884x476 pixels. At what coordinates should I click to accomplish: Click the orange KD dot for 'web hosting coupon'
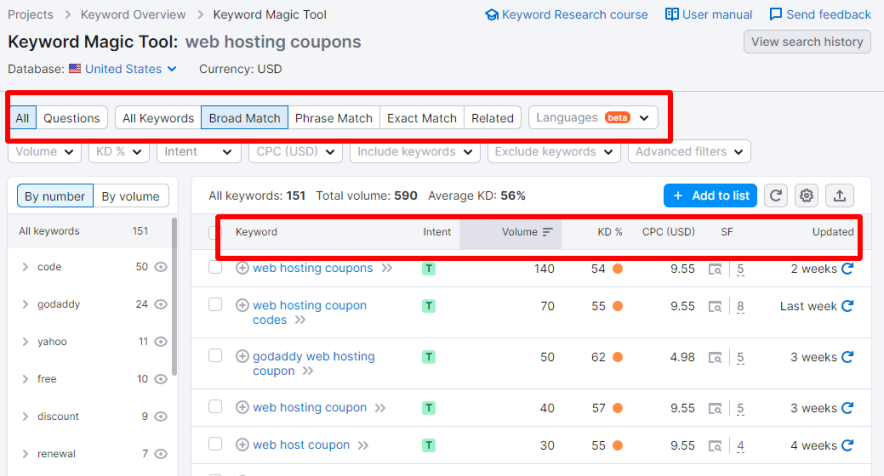[x=618, y=408]
